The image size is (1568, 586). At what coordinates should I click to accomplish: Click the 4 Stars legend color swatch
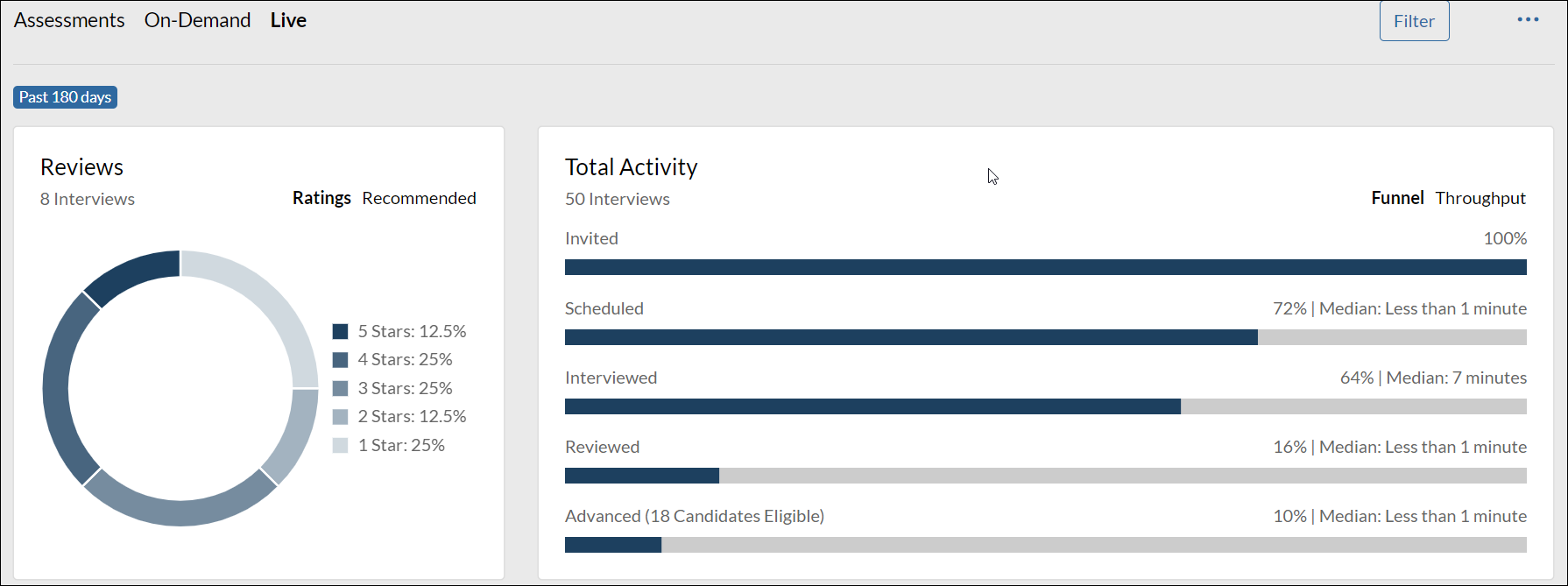pos(341,360)
